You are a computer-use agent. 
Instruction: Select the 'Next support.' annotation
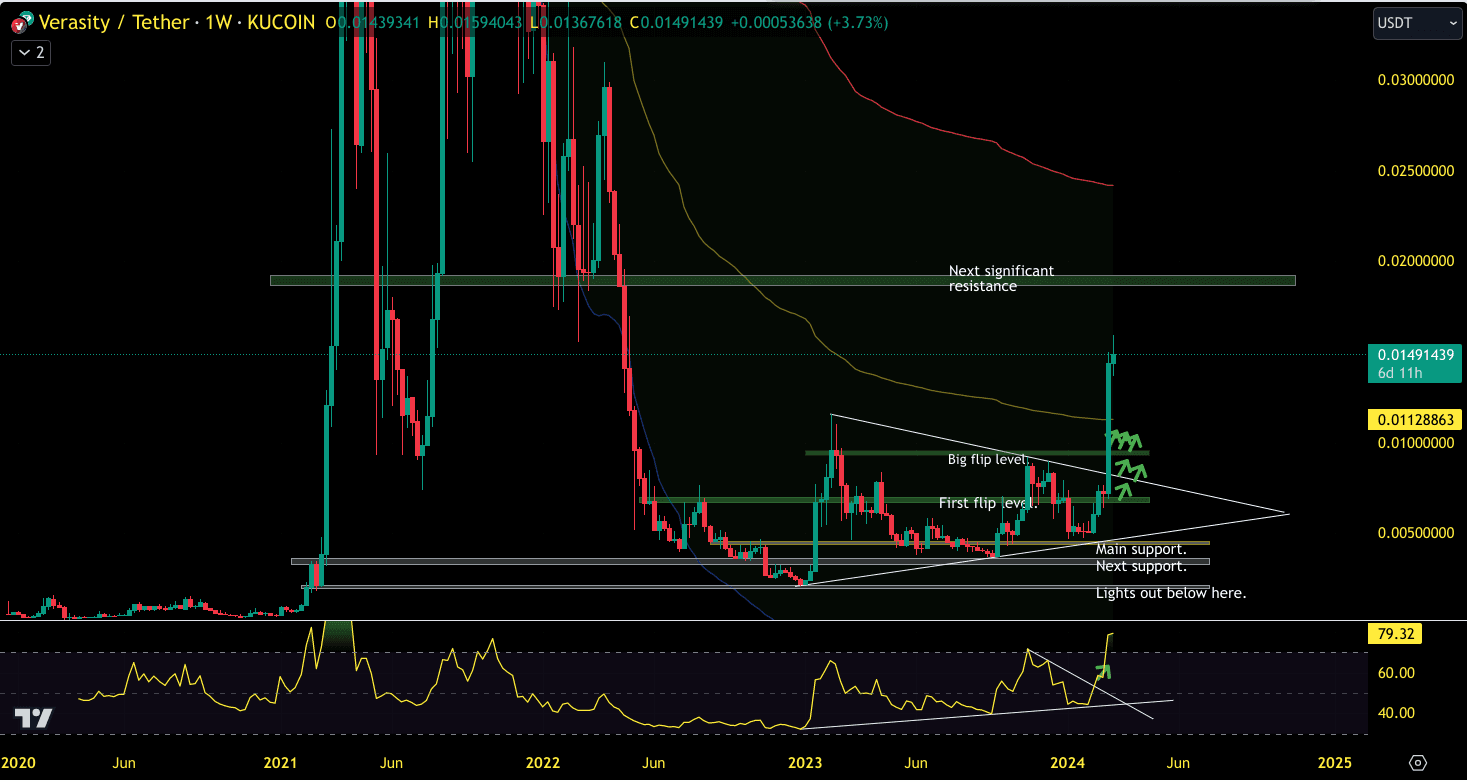[1141, 566]
